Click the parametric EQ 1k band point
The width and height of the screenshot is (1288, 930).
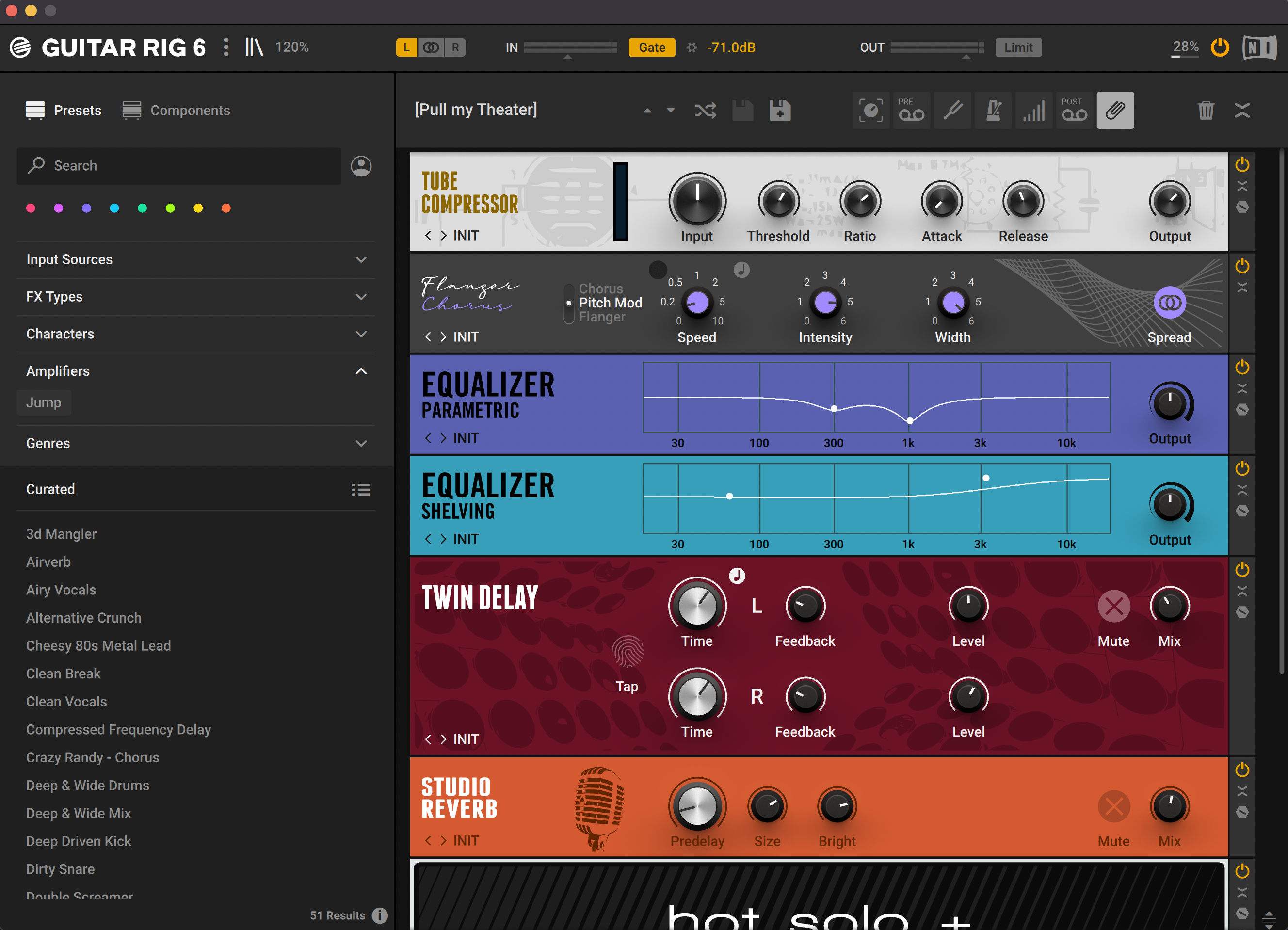pyautogui.click(x=910, y=421)
